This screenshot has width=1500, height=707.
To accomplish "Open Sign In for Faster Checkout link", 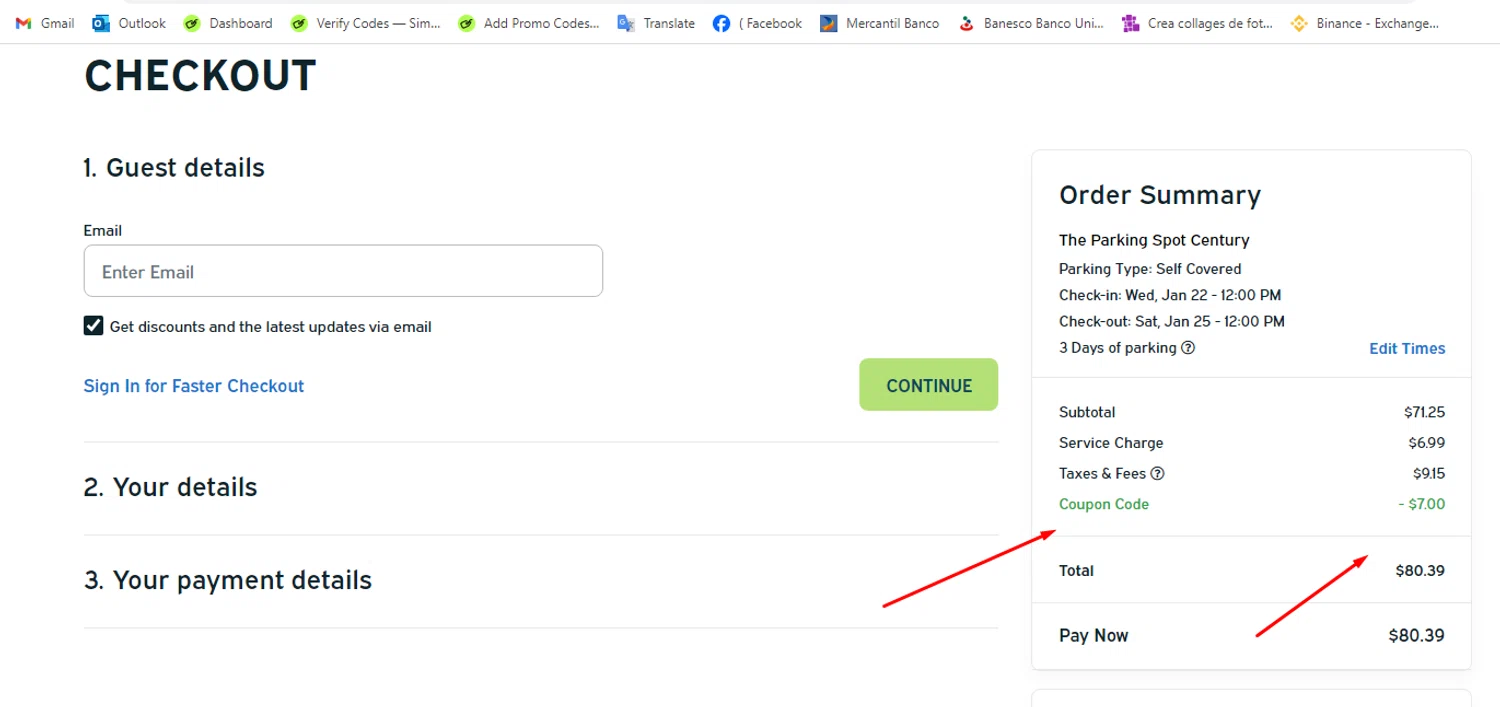I will [194, 386].
